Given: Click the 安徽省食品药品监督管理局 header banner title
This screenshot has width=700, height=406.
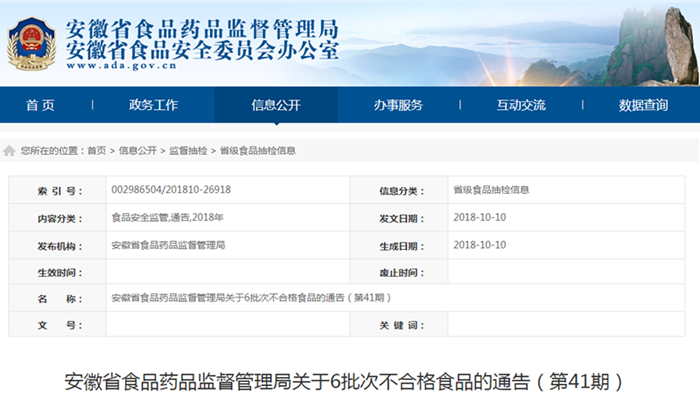Looking at the screenshot, I should pos(201,27).
